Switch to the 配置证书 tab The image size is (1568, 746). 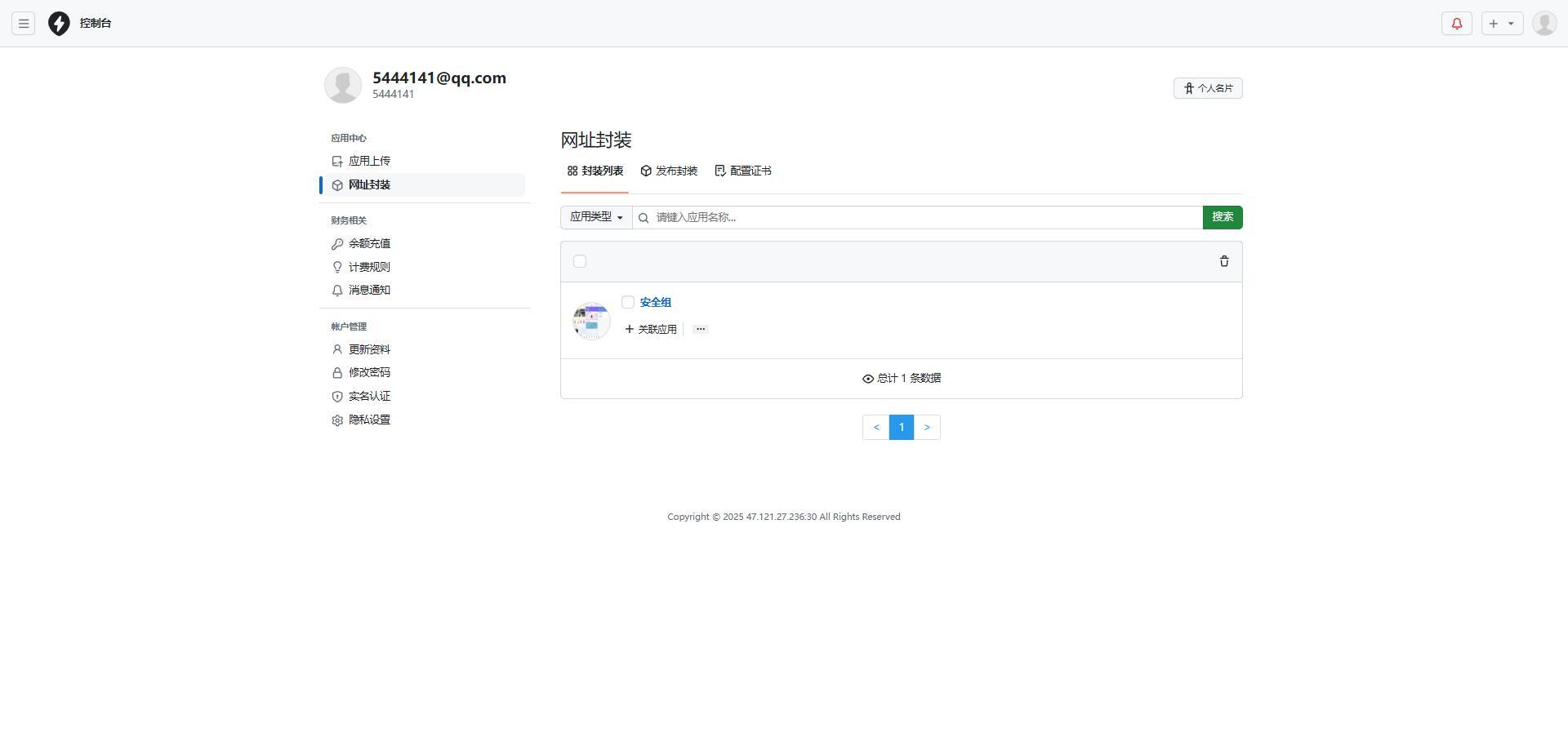pos(743,171)
